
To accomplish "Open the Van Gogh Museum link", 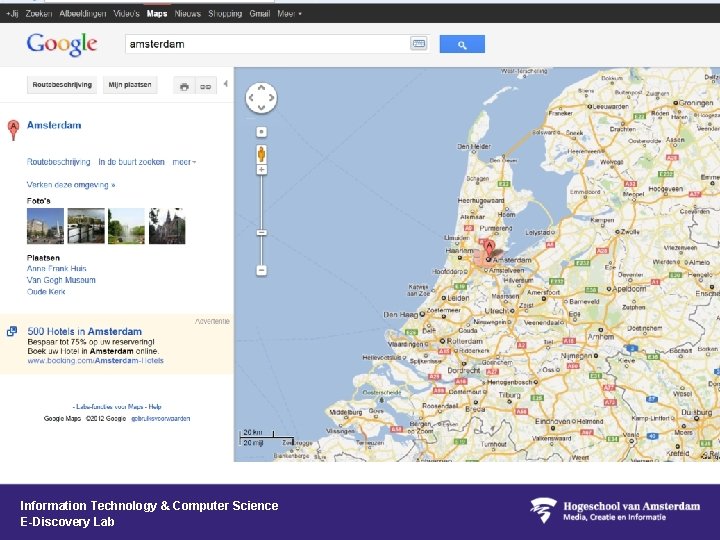I will pos(61,280).
